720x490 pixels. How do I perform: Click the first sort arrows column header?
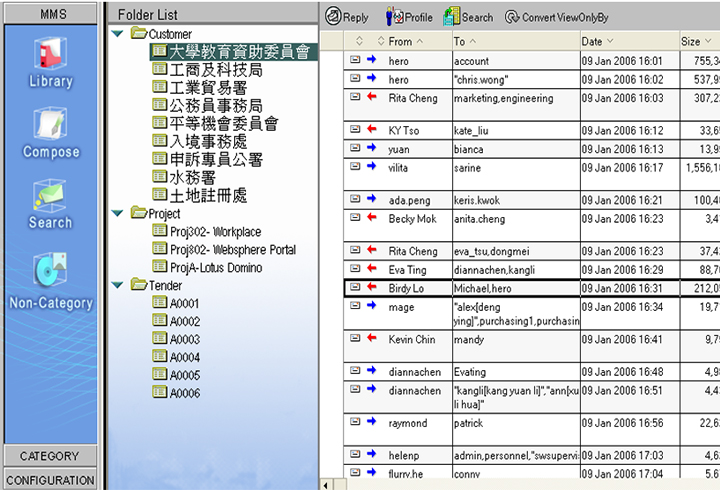[x=360, y=41]
